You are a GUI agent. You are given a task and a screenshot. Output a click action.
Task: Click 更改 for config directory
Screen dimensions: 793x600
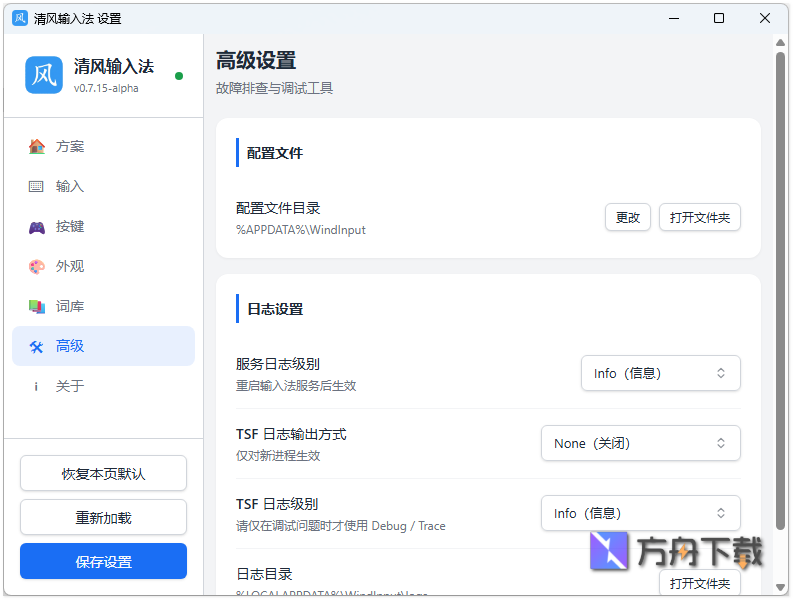pyautogui.click(x=628, y=218)
